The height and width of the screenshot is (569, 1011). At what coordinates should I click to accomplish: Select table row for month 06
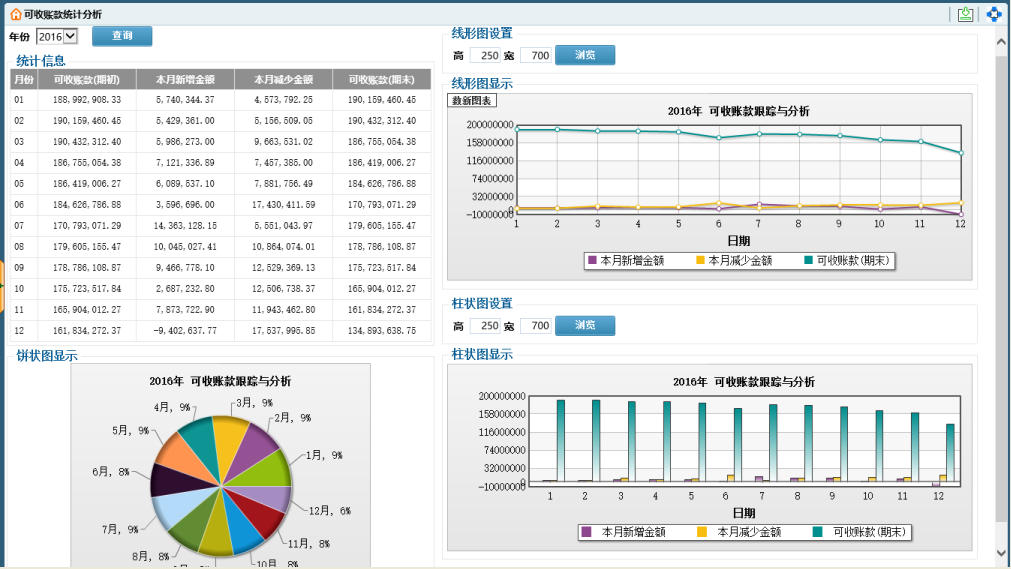click(220, 205)
